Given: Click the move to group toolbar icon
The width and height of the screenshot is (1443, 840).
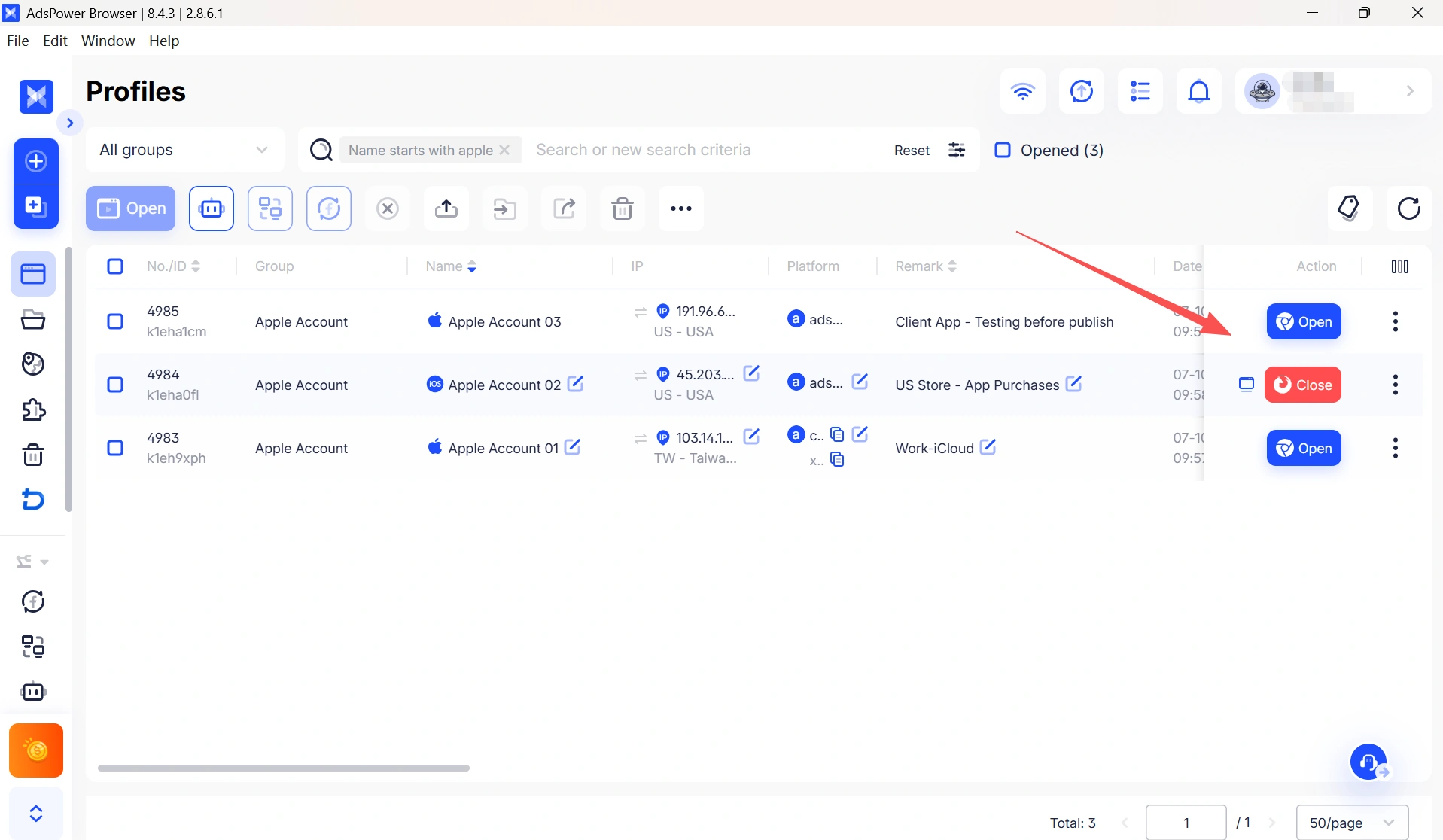Looking at the screenshot, I should click(x=505, y=208).
